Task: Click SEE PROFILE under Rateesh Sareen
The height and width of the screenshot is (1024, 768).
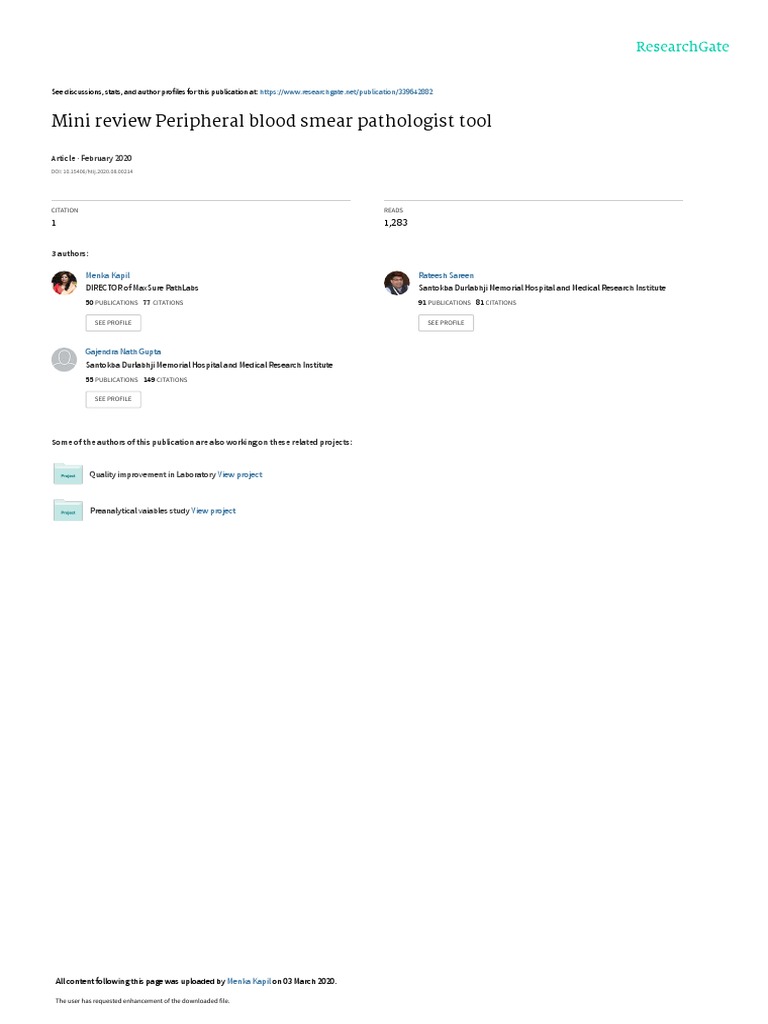Action: [446, 323]
